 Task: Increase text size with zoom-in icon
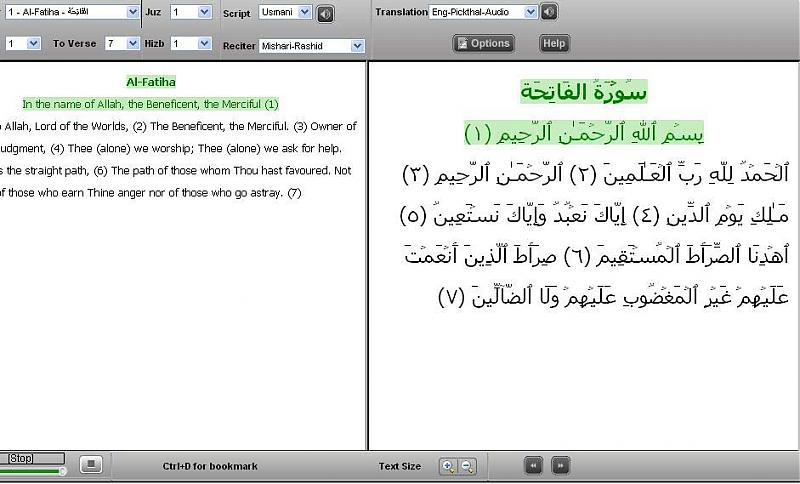(x=448, y=466)
